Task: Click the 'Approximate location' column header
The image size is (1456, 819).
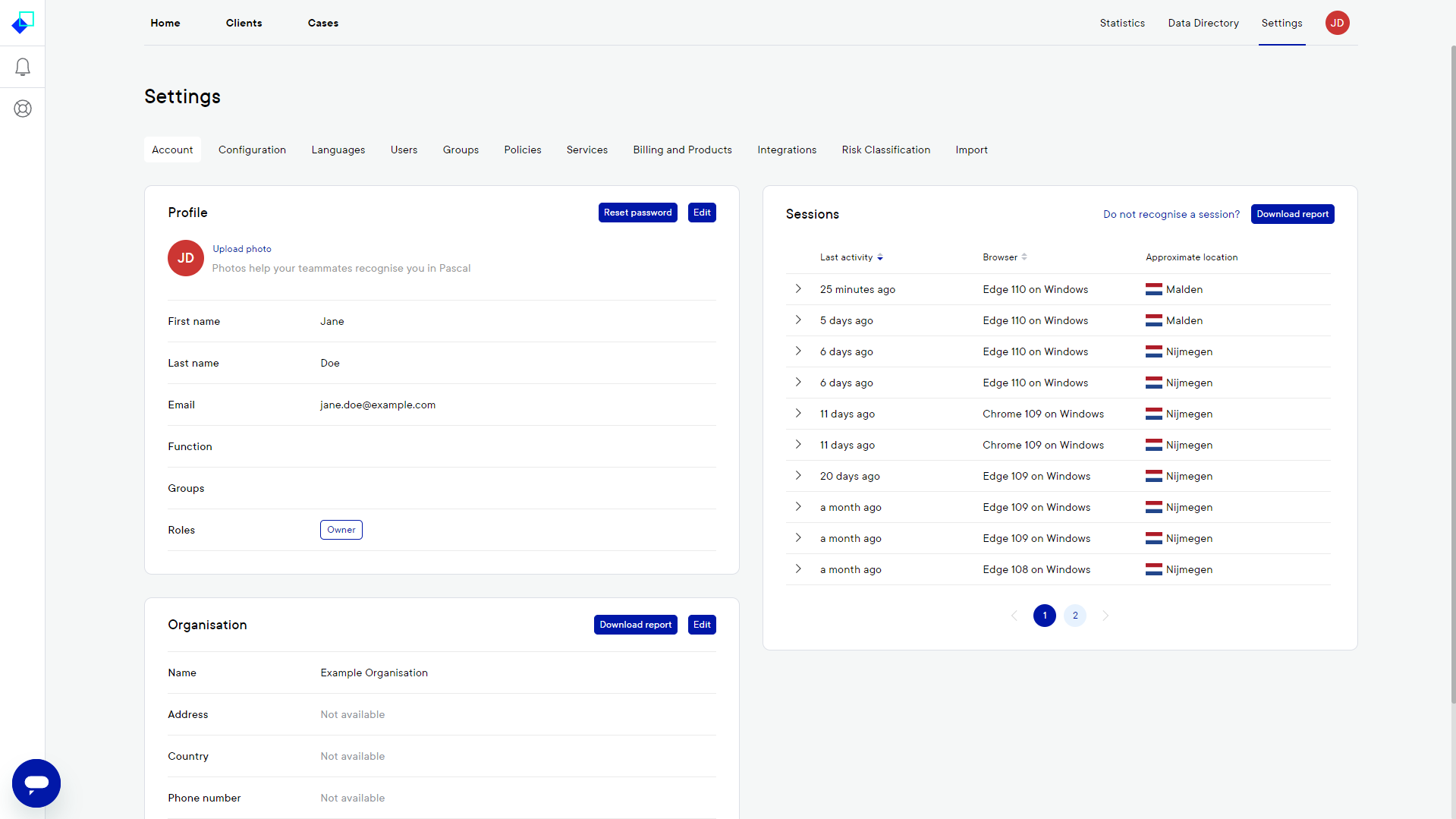Action: pos(1191,257)
